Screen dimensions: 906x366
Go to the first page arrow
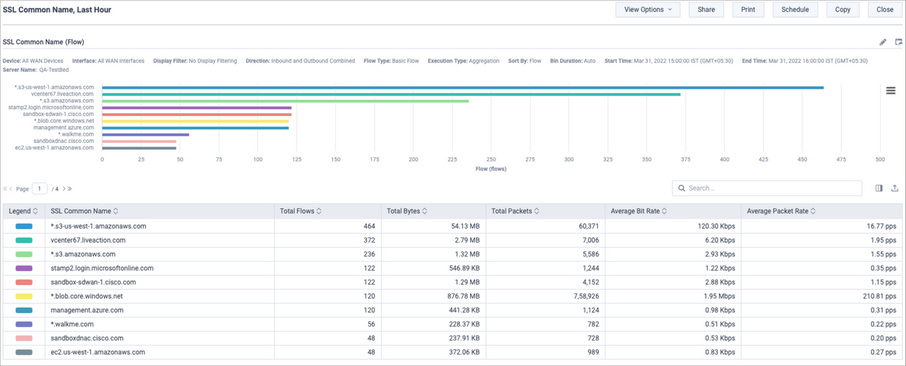pos(5,188)
